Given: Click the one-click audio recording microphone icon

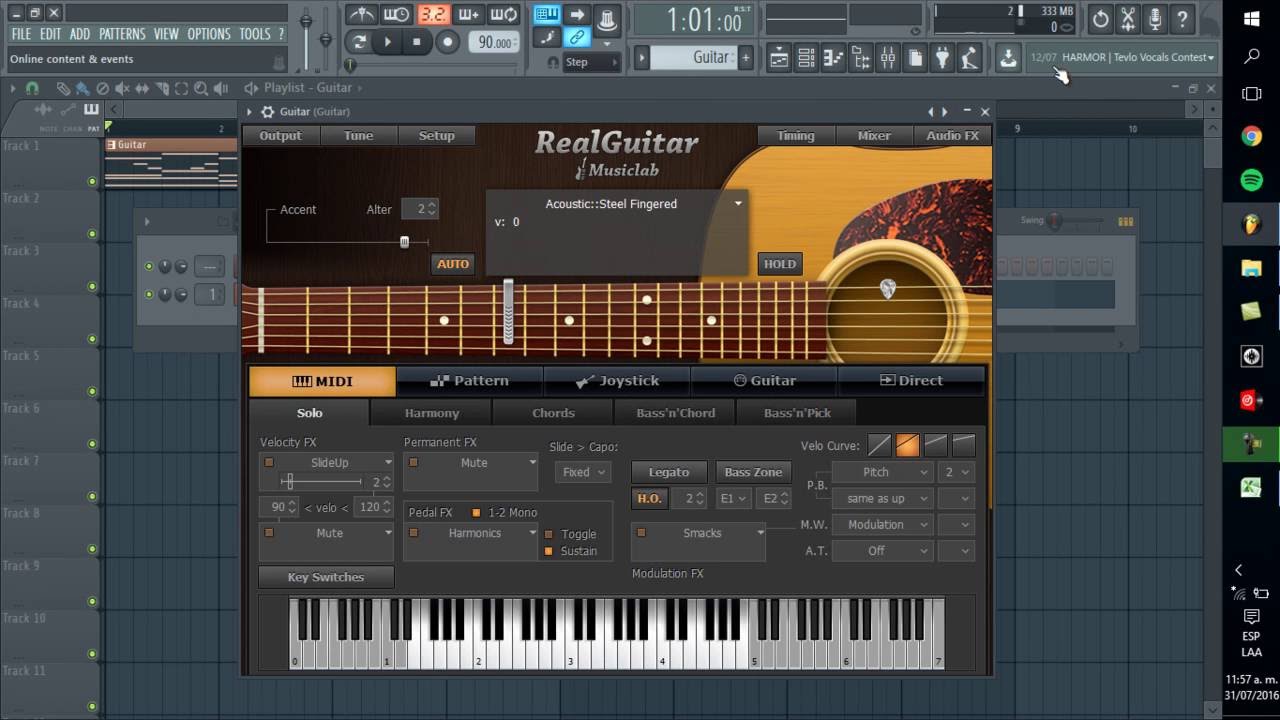Looking at the screenshot, I should coord(1156,18).
